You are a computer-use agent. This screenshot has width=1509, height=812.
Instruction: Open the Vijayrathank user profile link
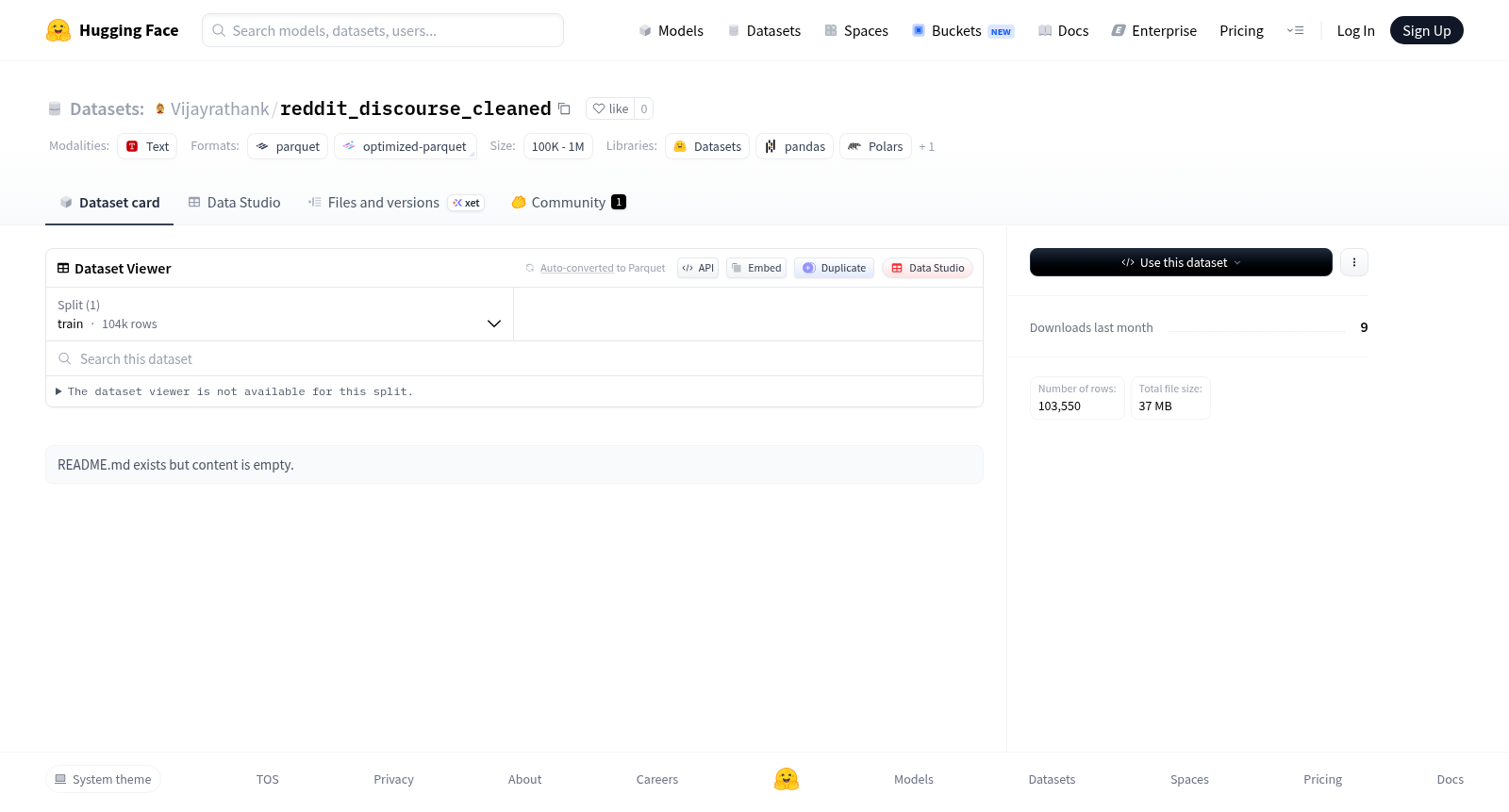coord(220,108)
